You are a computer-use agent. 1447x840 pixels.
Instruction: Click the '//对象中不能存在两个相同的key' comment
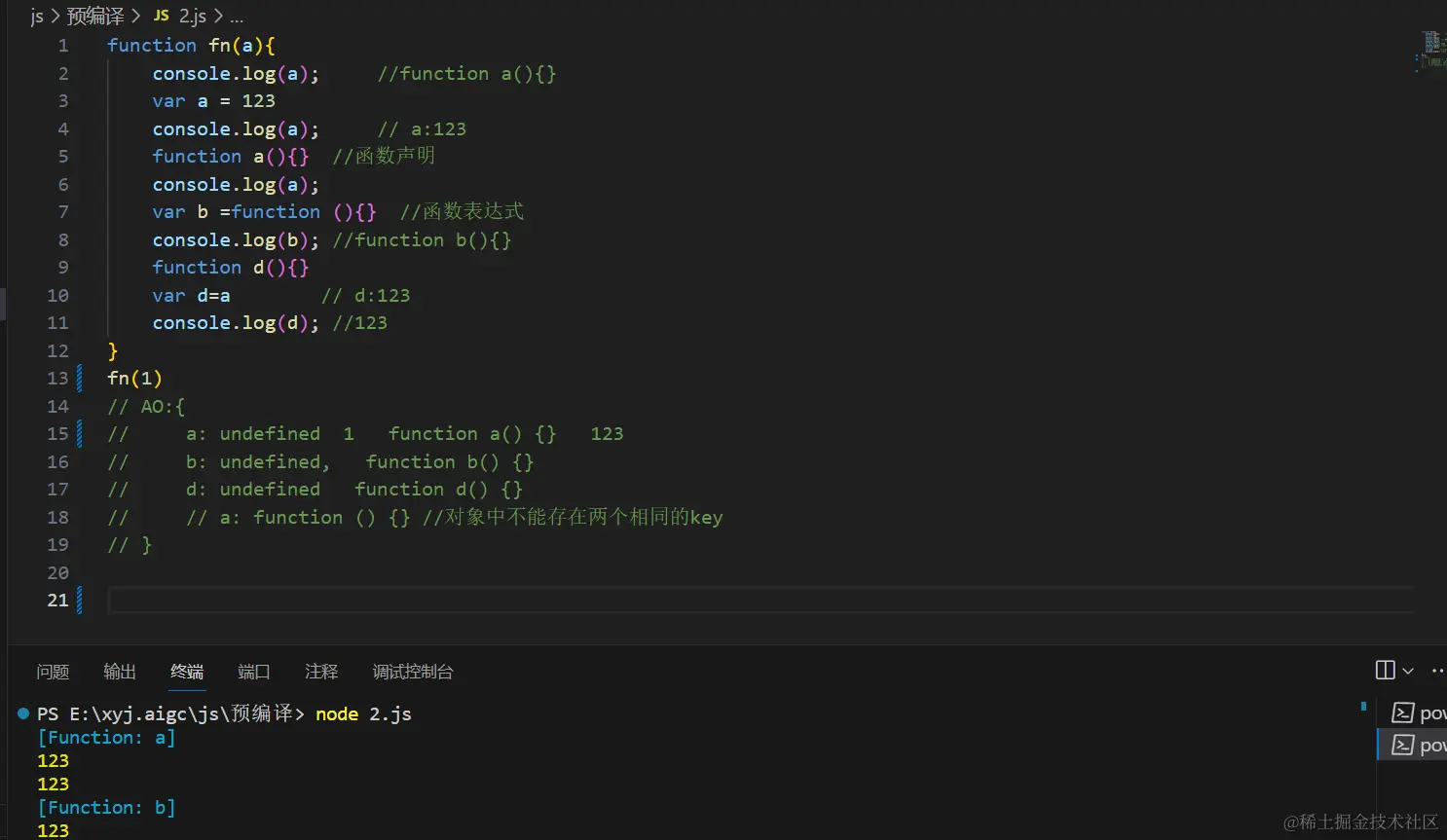[x=573, y=518]
